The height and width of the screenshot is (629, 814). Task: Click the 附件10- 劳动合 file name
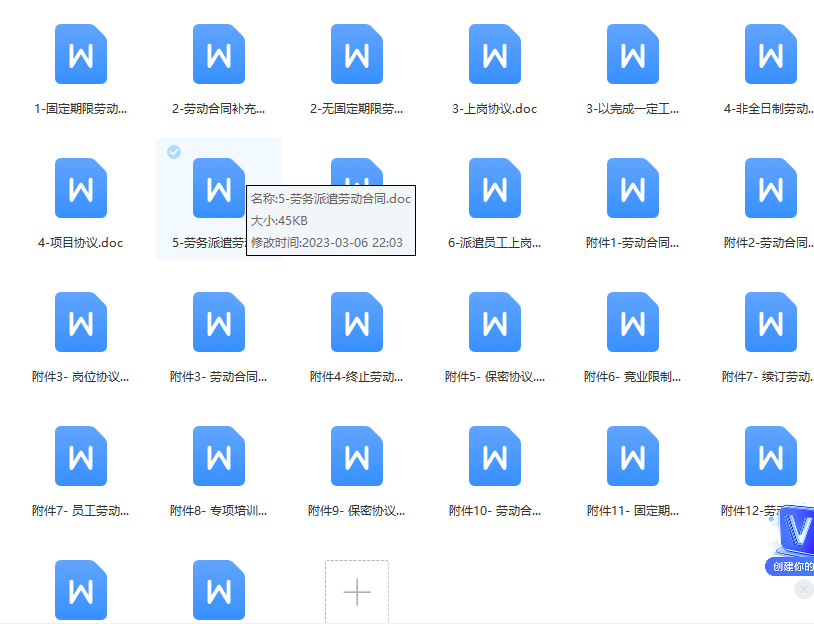pos(495,511)
